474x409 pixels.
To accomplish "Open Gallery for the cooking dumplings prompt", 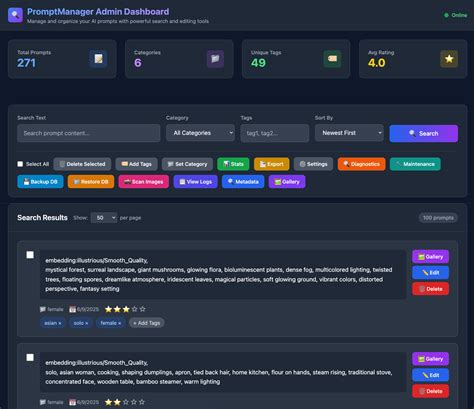I will click(430, 359).
